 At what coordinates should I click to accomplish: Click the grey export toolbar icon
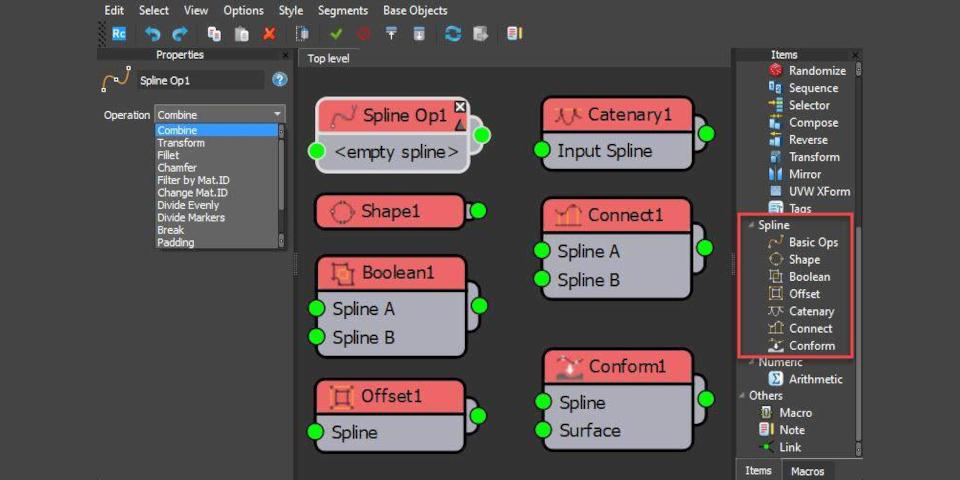point(481,34)
